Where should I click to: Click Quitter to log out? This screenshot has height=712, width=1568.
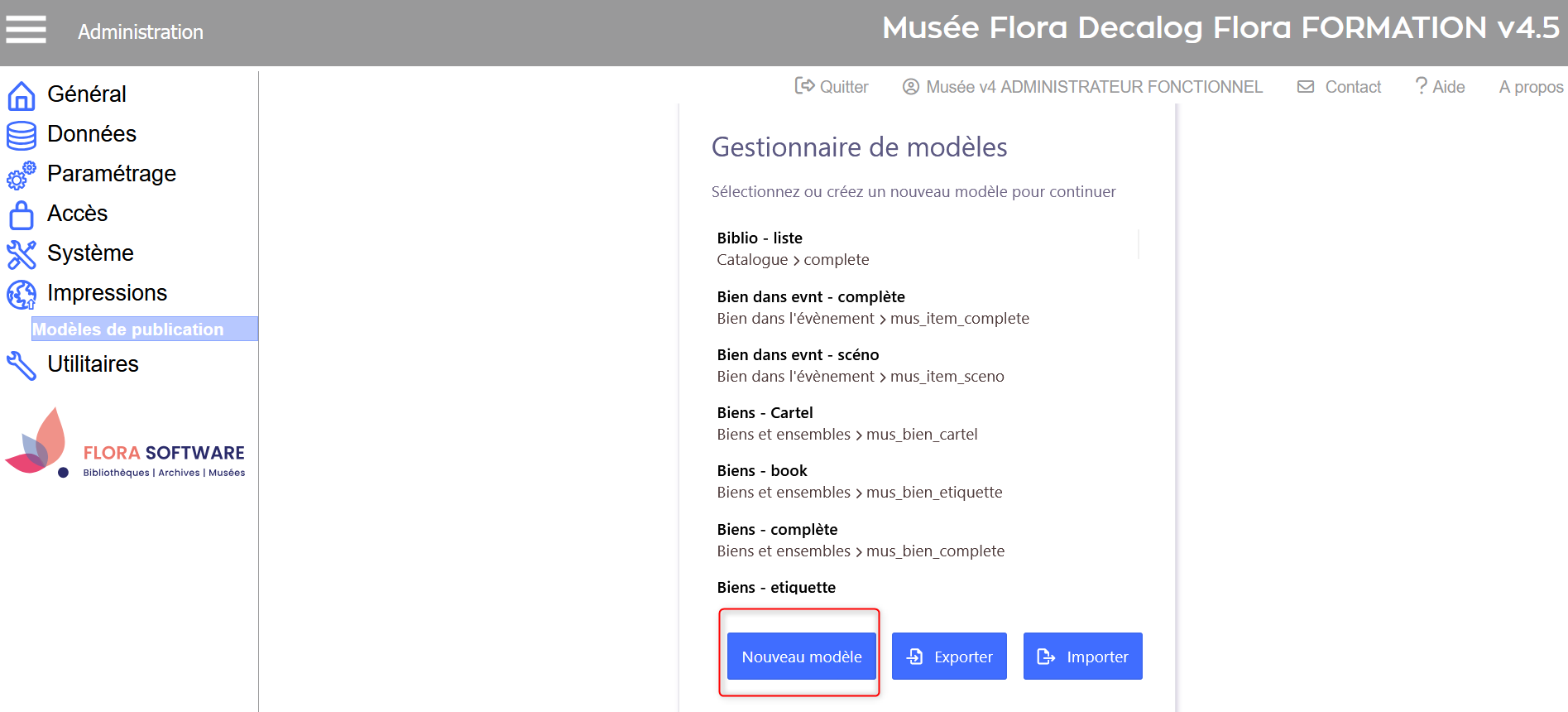click(x=832, y=87)
